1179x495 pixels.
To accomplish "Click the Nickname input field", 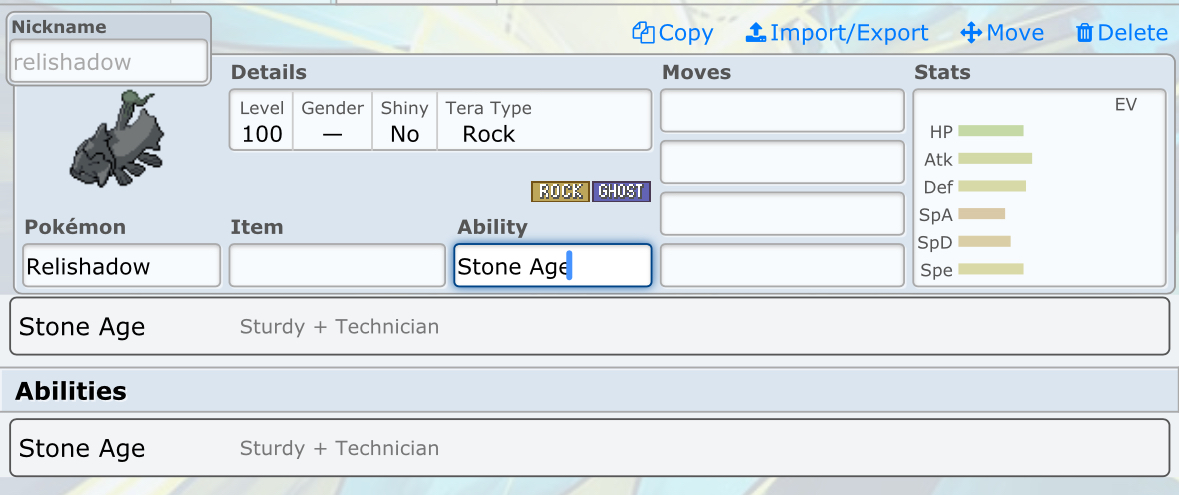I will click(x=108, y=62).
